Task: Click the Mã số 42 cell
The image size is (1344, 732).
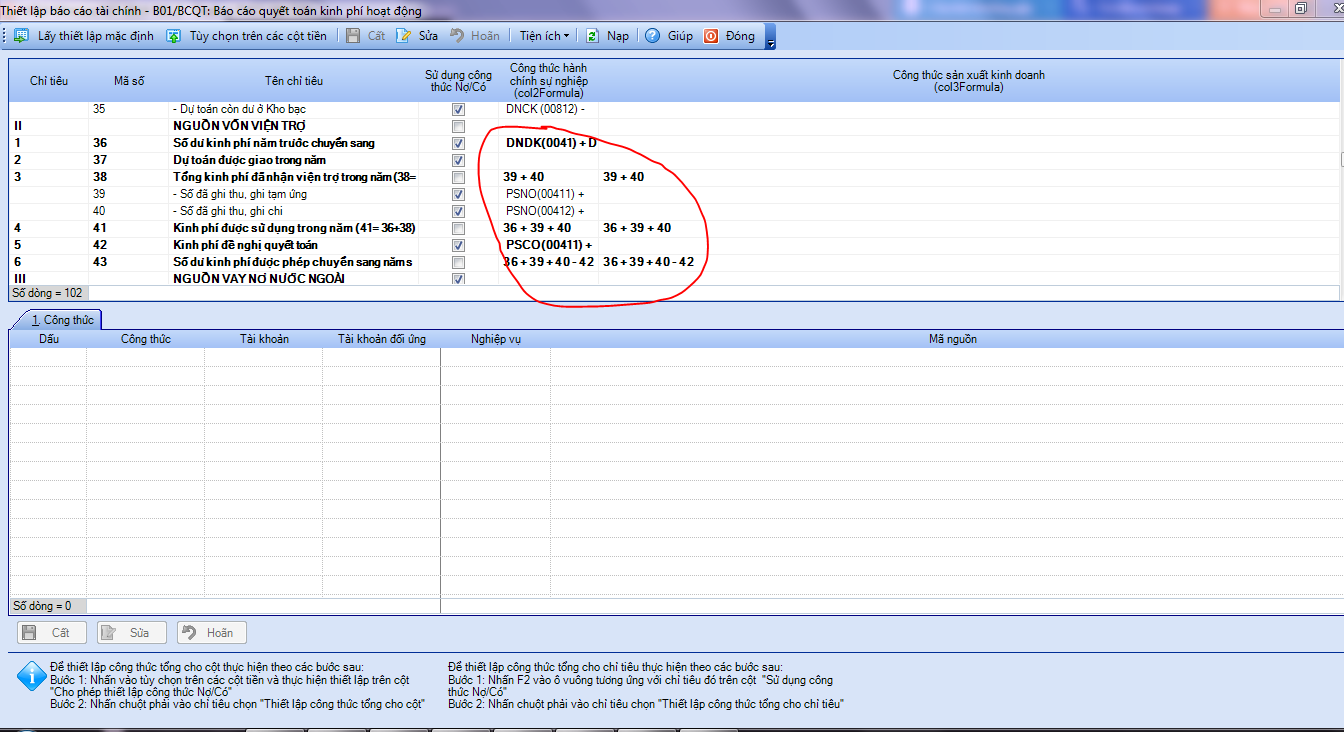Action: [x=129, y=245]
